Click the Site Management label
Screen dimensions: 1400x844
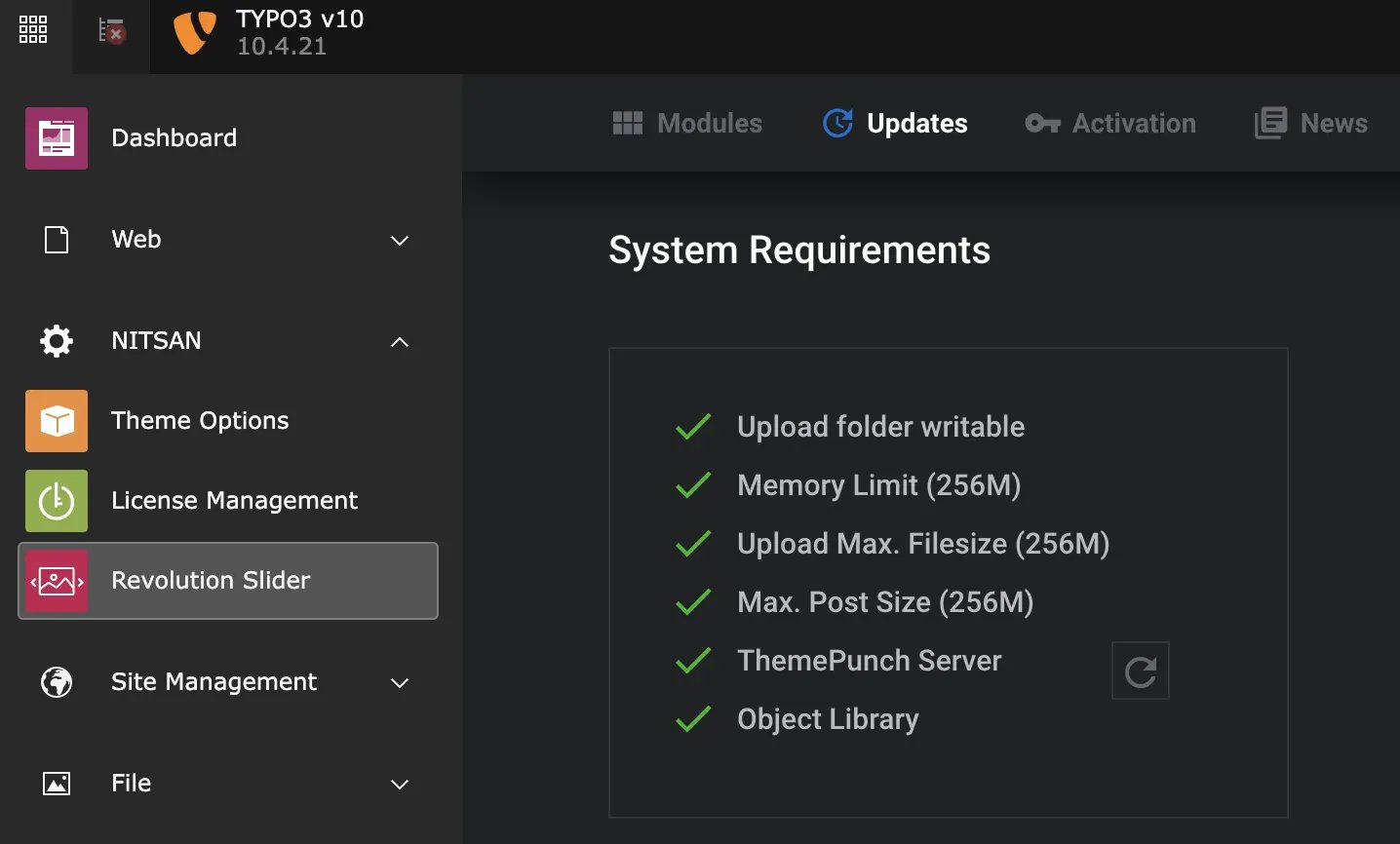214,682
